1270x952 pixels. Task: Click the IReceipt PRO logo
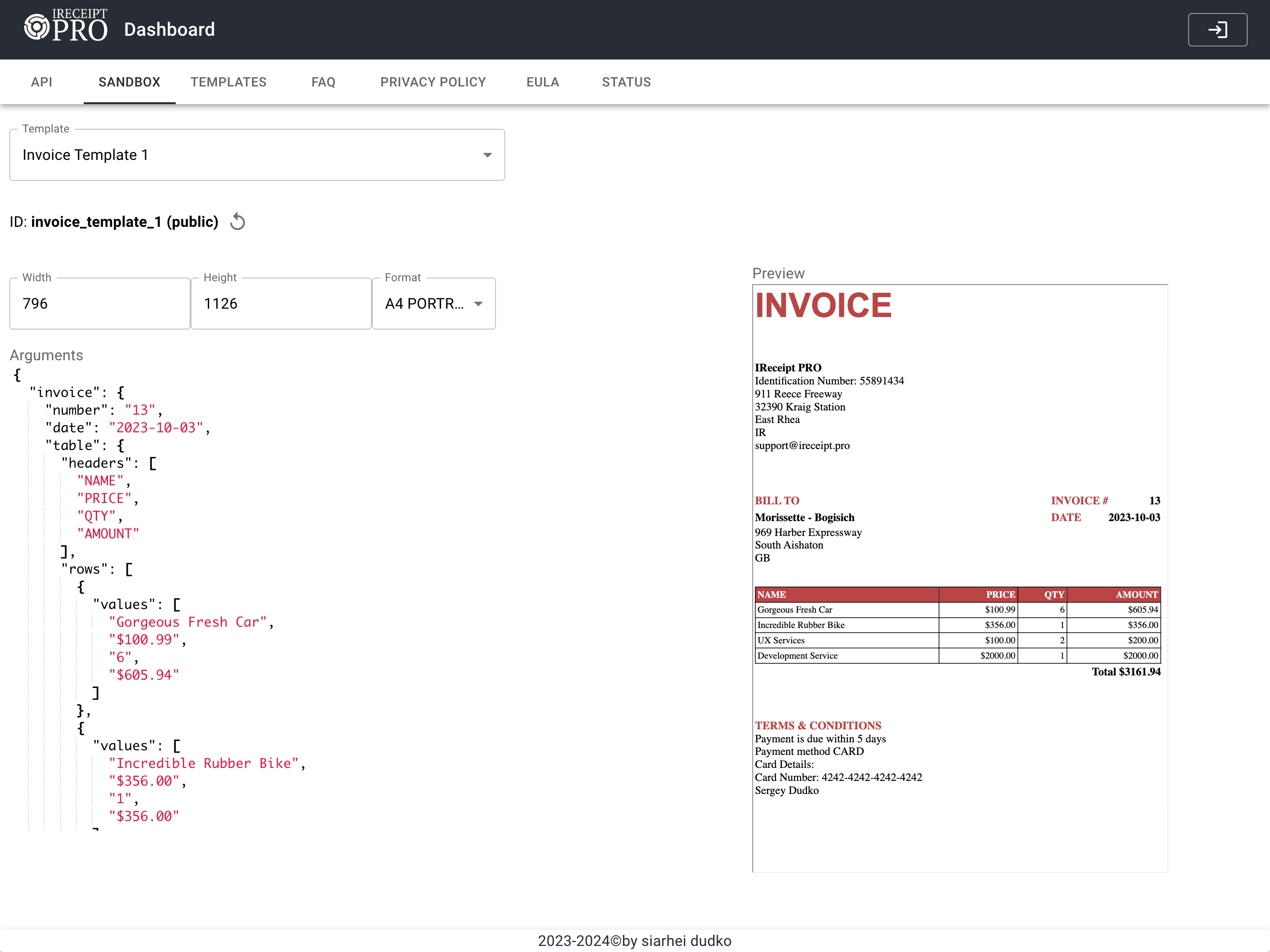tap(66, 26)
